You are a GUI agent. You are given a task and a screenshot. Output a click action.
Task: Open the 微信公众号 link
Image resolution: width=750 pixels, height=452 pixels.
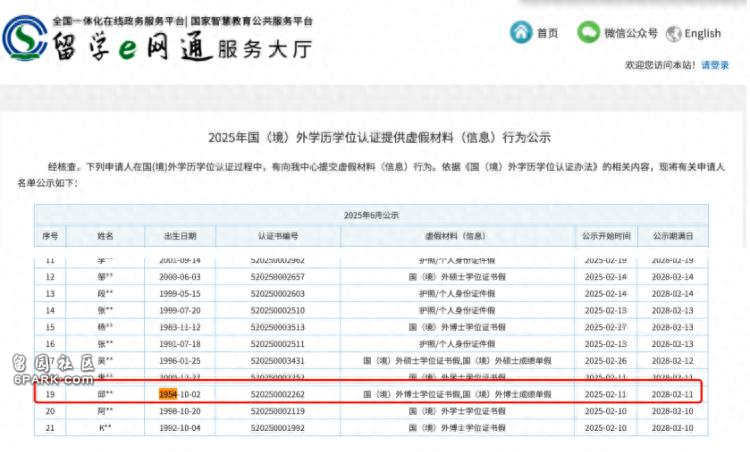[x=630, y=33]
